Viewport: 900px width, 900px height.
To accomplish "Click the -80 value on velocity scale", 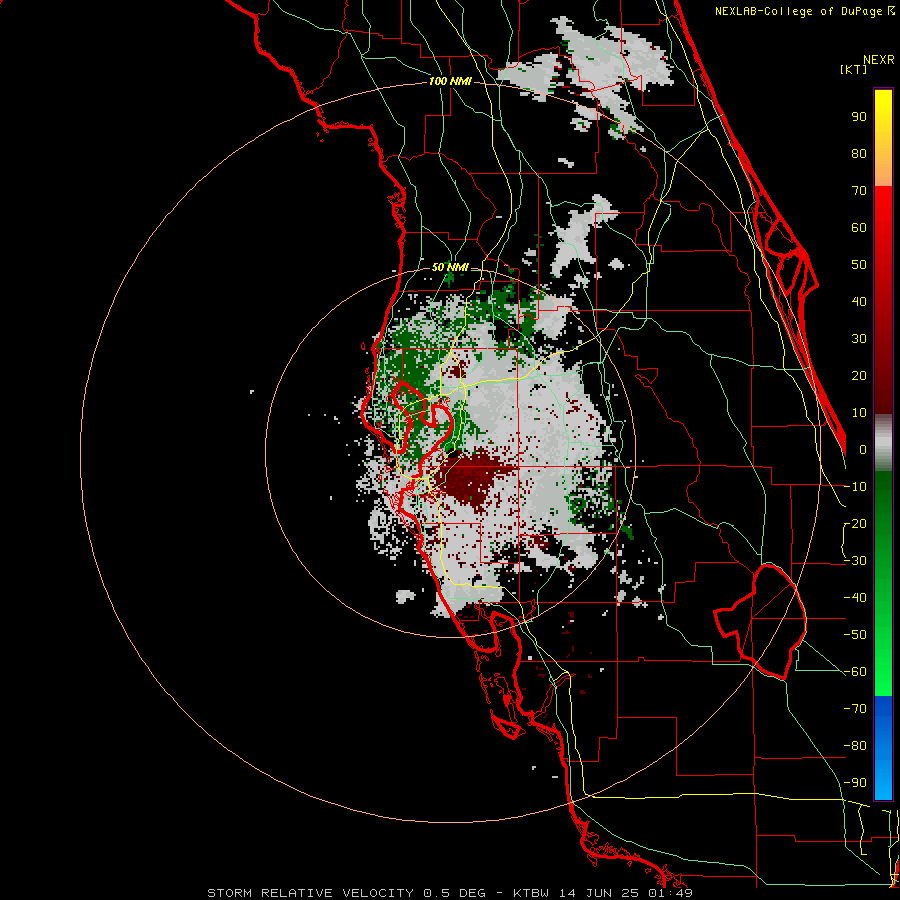I will pyautogui.click(x=855, y=746).
